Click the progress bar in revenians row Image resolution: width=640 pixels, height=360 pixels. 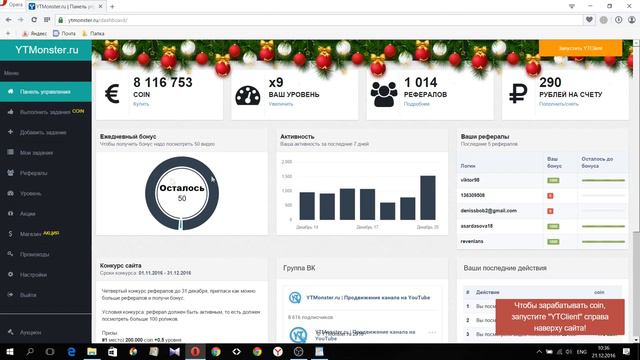point(603,242)
